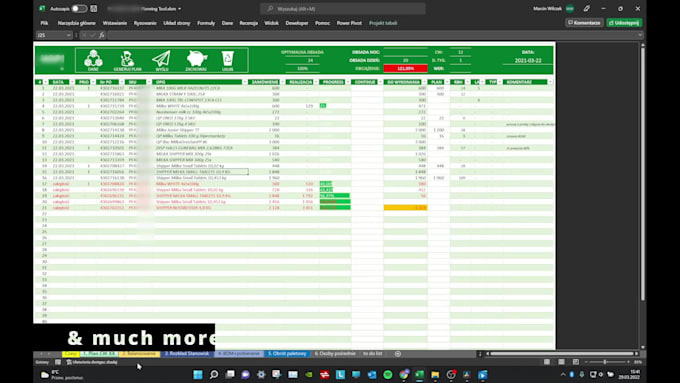The width and height of the screenshot is (680, 383).
Task: Open the Formuły ribbon tab
Action: pos(206,23)
